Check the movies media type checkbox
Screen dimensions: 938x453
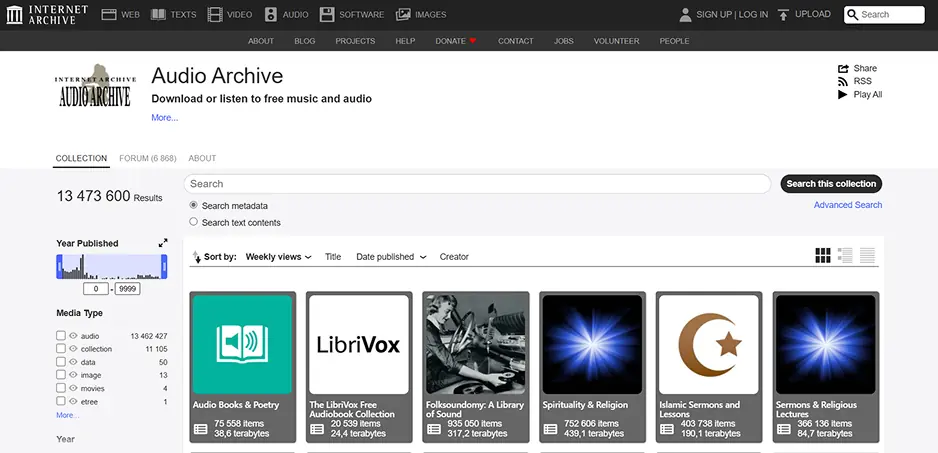click(60, 388)
